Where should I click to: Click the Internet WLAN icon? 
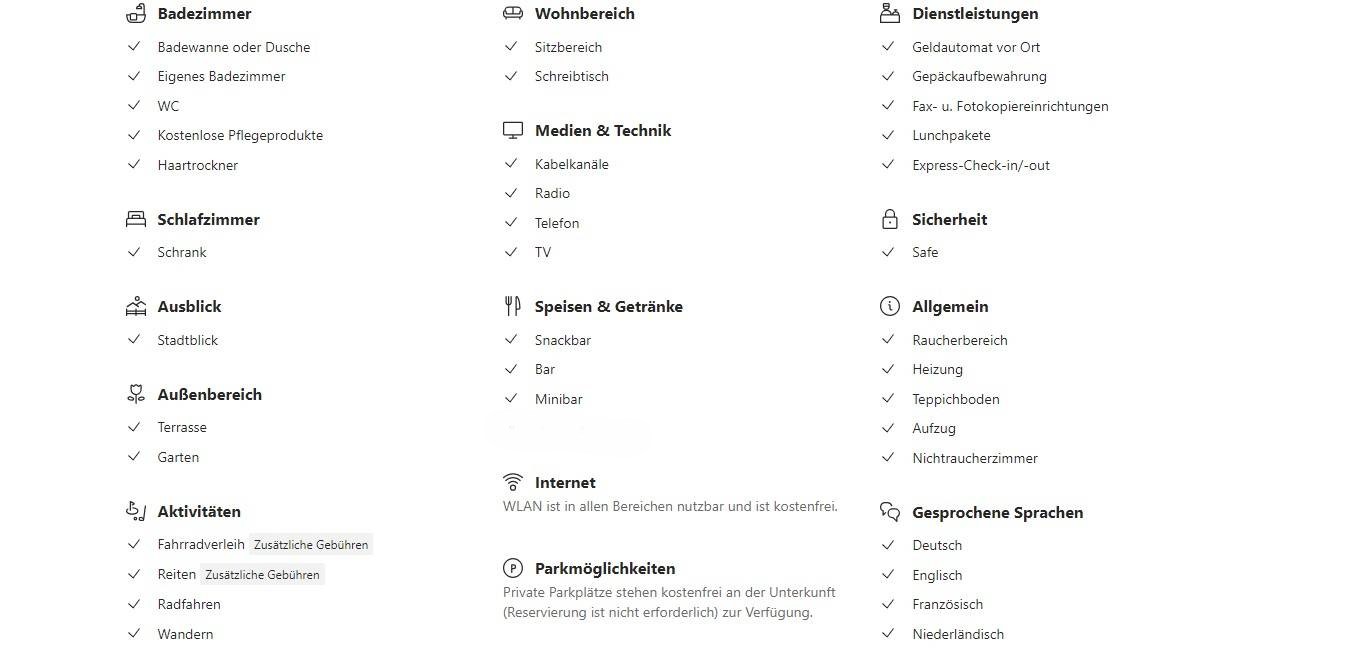coord(513,482)
